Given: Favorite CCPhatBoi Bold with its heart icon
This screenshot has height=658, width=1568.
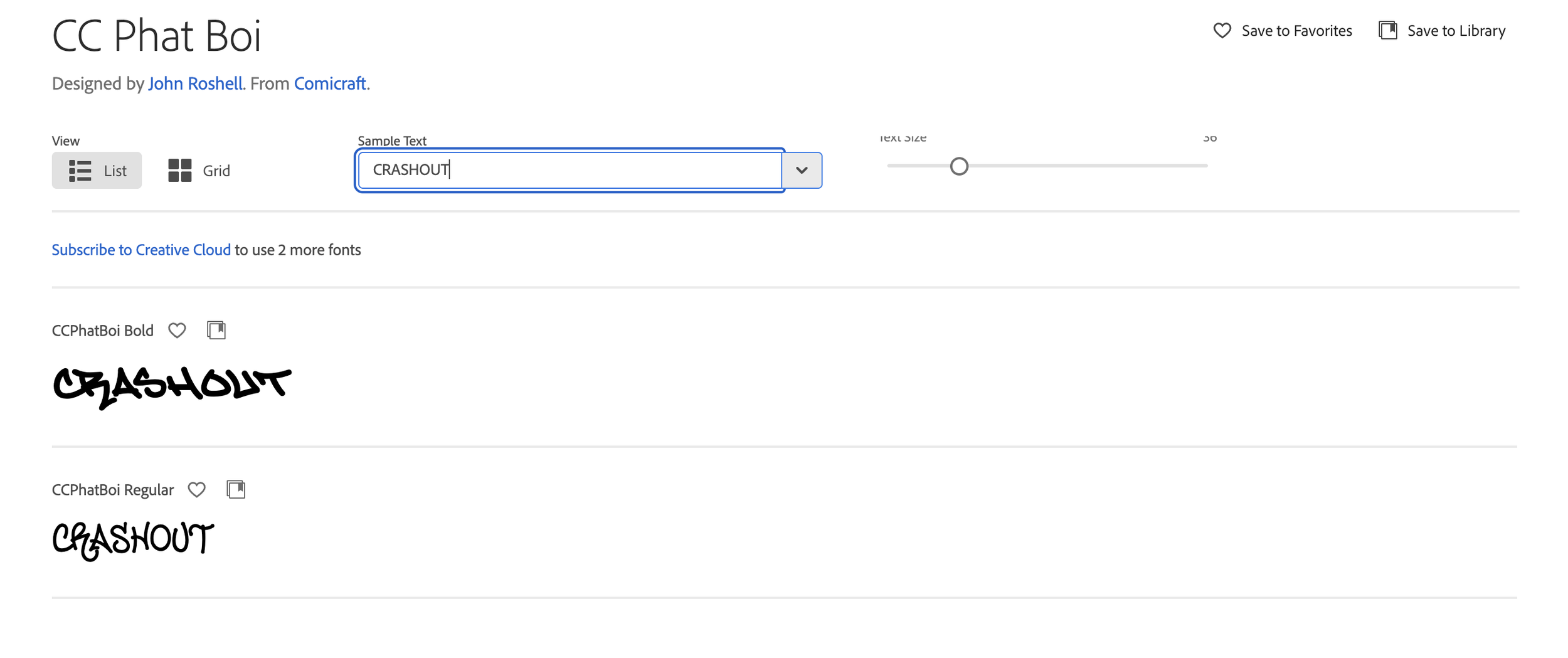Looking at the screenshot, I should 177,331.
